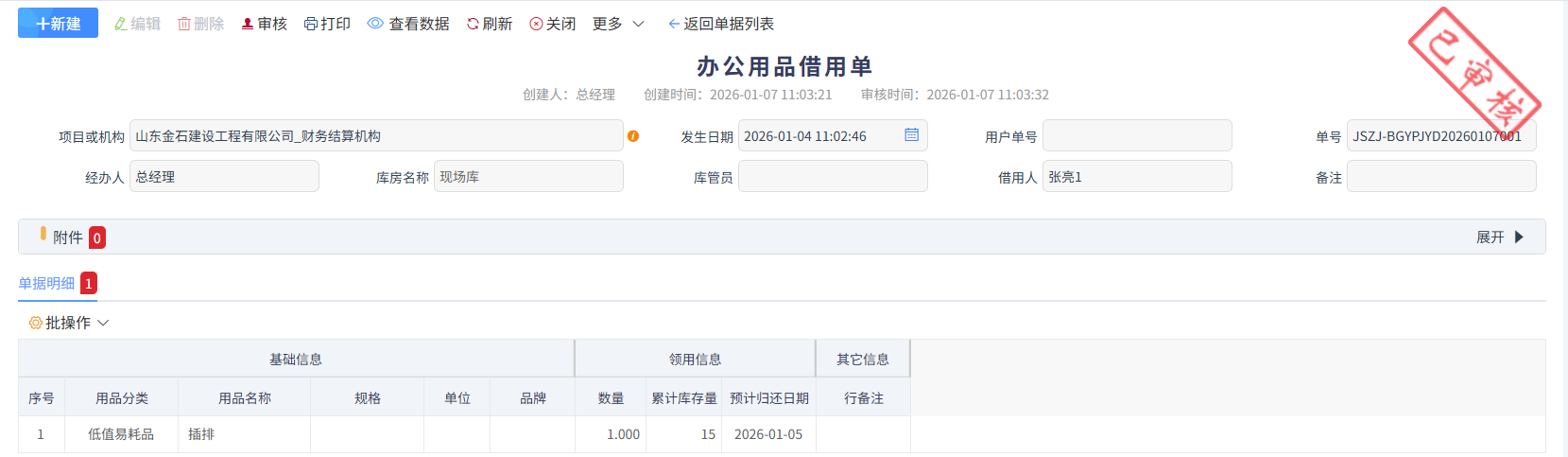Screen dimensions: 1568x457
Task: Select the 插排 cell in row 1
Action: 201,434
